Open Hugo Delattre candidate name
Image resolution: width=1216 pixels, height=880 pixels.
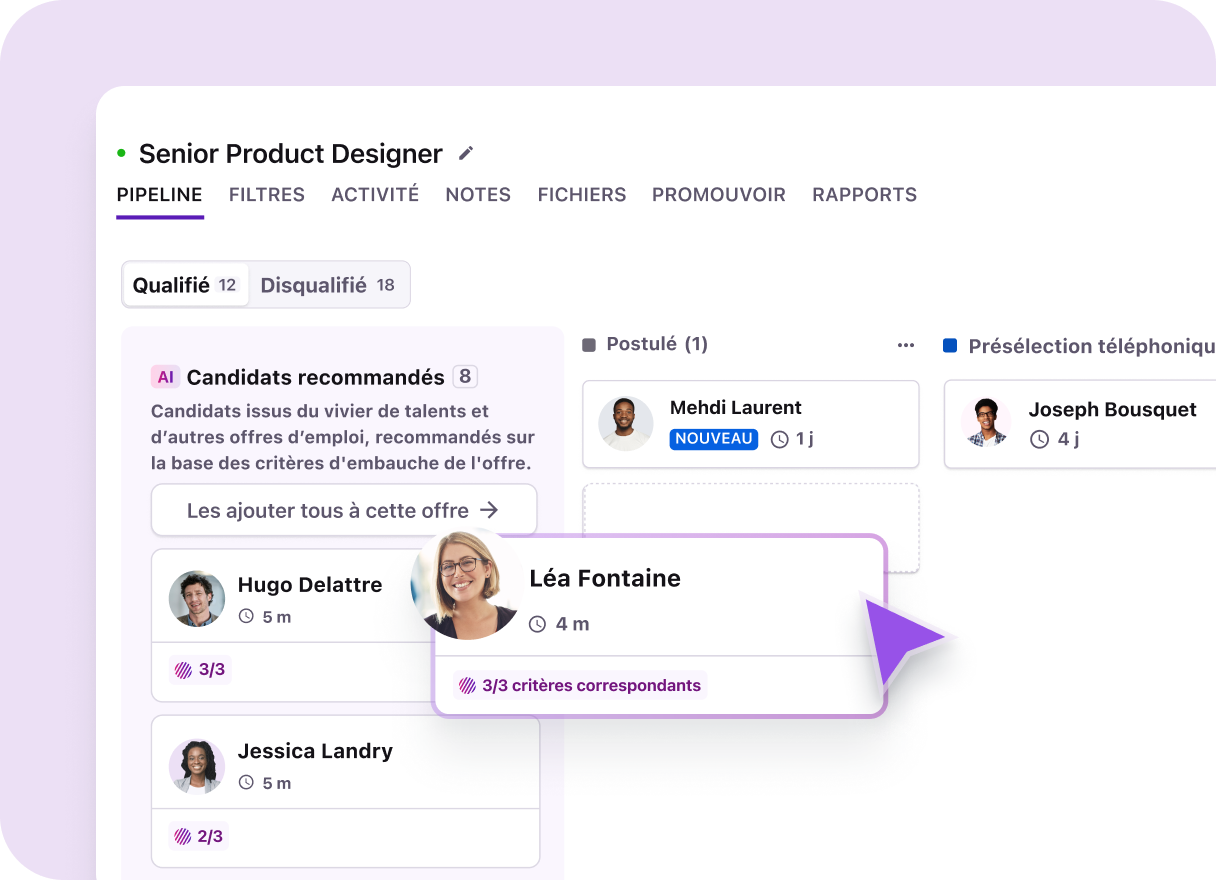(x=310, y=585)
